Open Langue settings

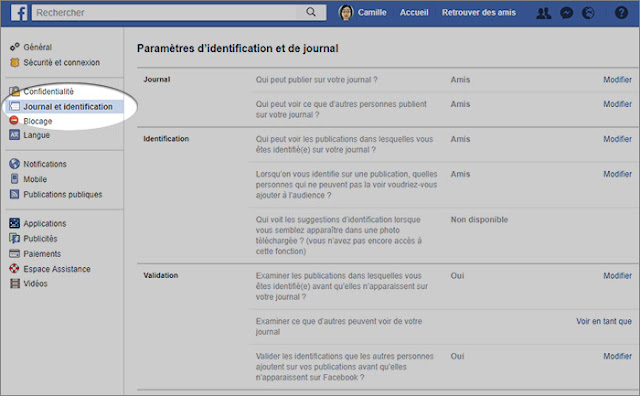click(36, 135)
